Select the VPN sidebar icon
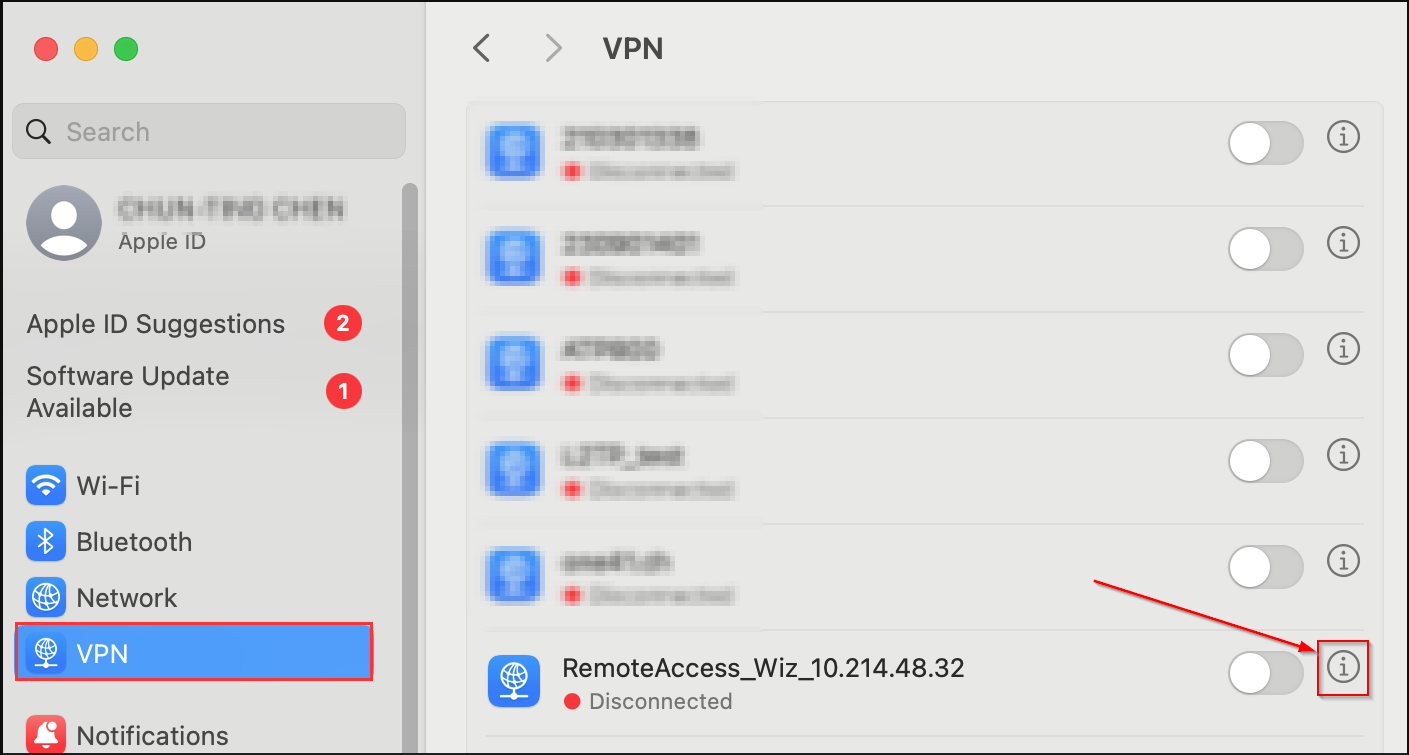 pyautogui.click(x=44, y=652)
